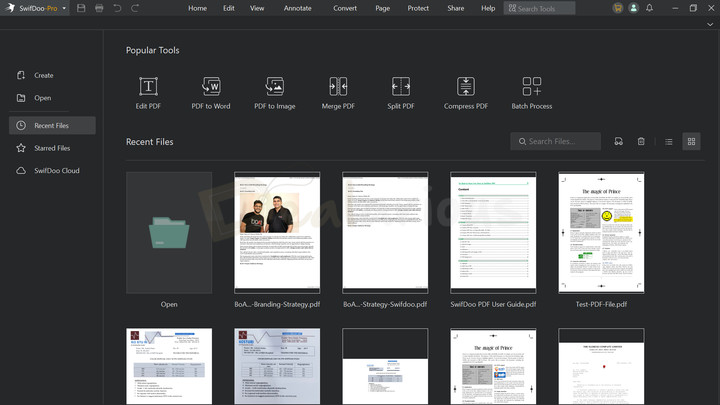The height and width of the screenshot is (405, 720).
Task: Click the Save icon in title bar
Action: (x=81, y=8)
